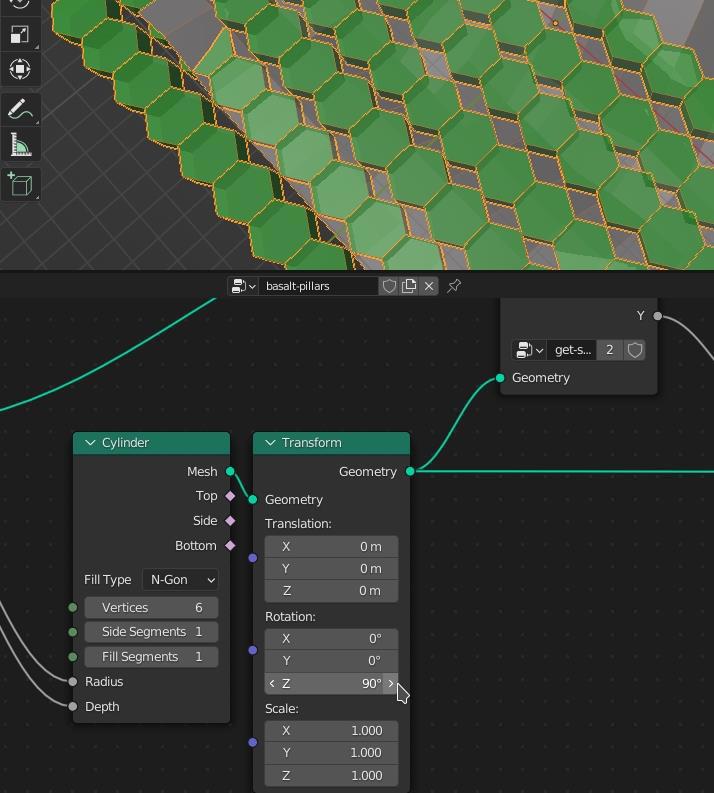Toggle fake user shield on get-s node

634,350
